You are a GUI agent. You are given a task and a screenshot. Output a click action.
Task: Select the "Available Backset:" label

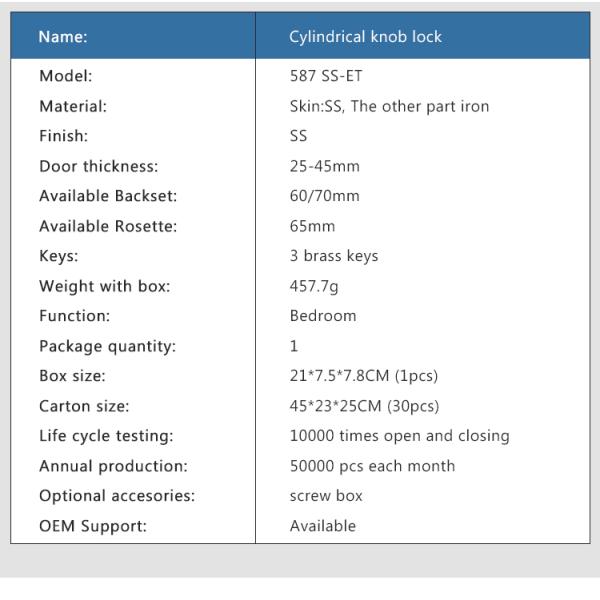(107, 196)
